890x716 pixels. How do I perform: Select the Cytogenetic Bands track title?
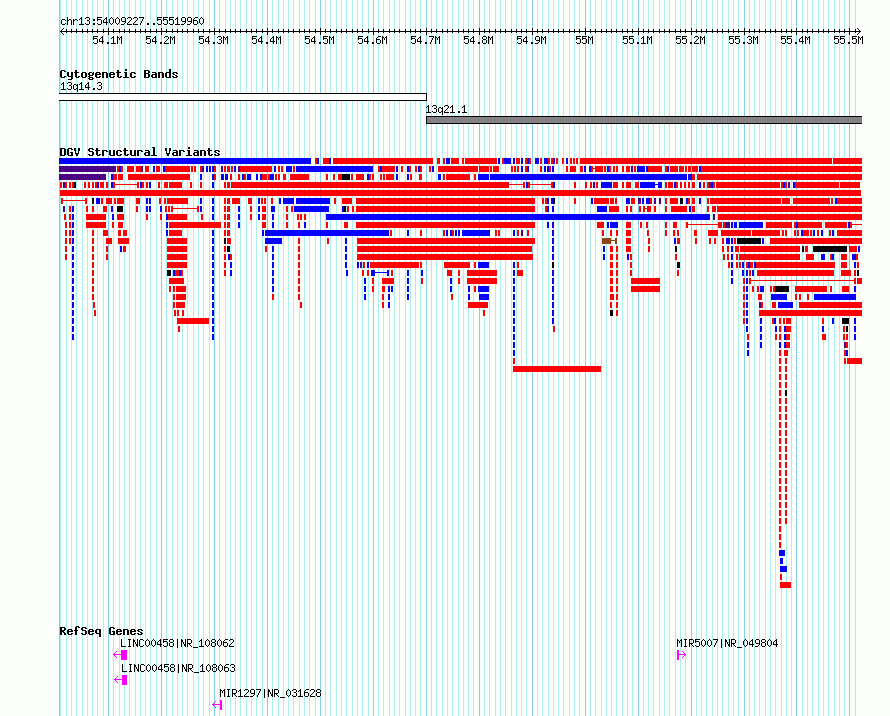click(x=119, y=74)
